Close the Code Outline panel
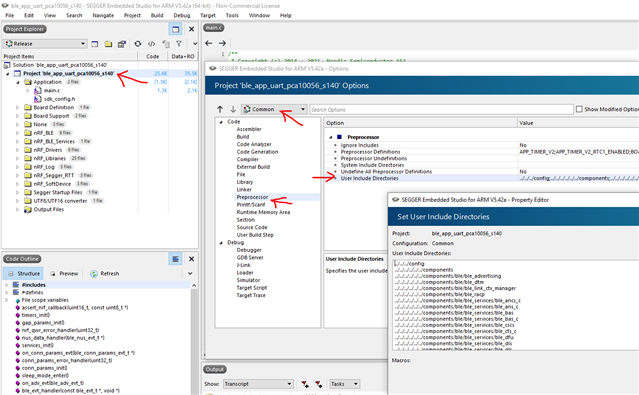This screenshot has height=395, width=639. [191, 259]
